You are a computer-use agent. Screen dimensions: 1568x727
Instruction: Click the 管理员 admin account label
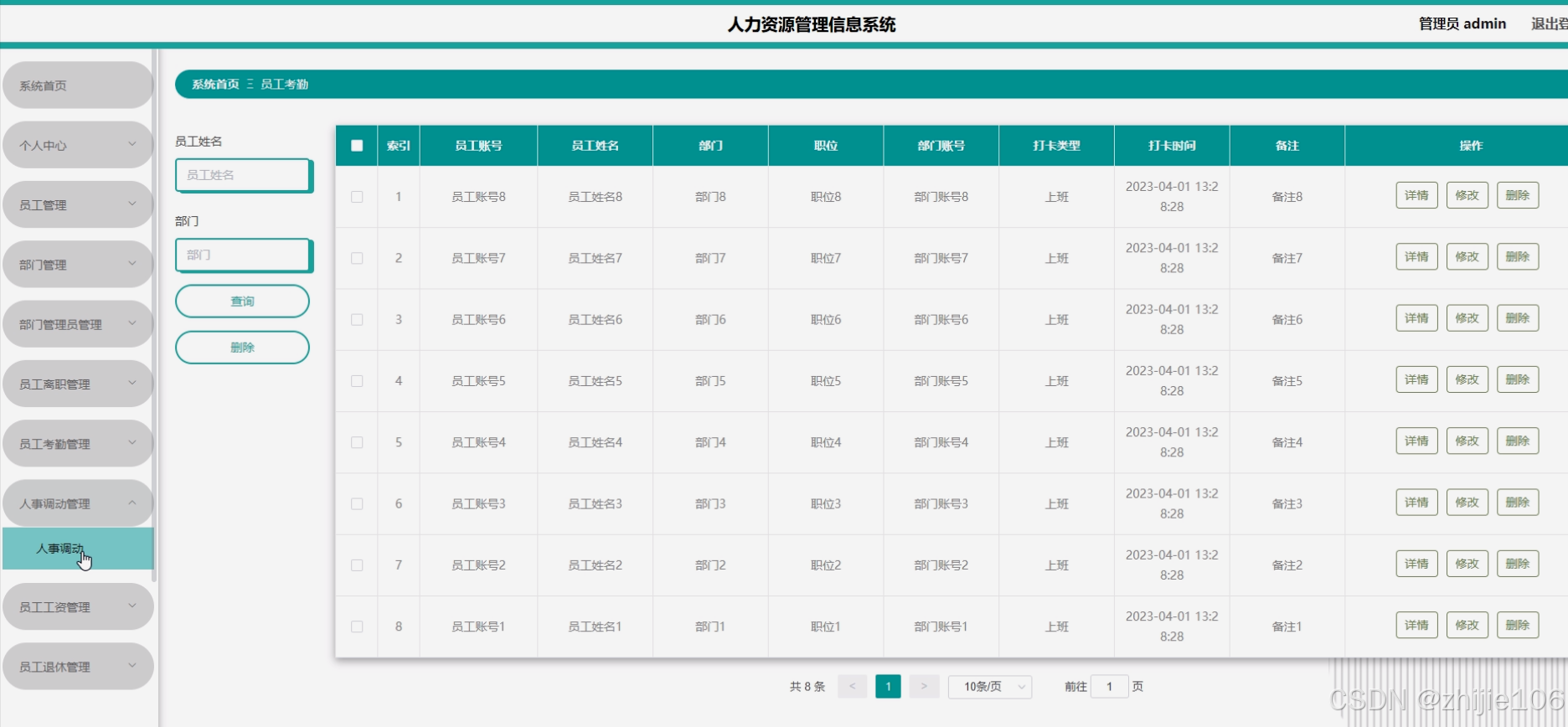pyautogui.click(x=1462, y=23)
